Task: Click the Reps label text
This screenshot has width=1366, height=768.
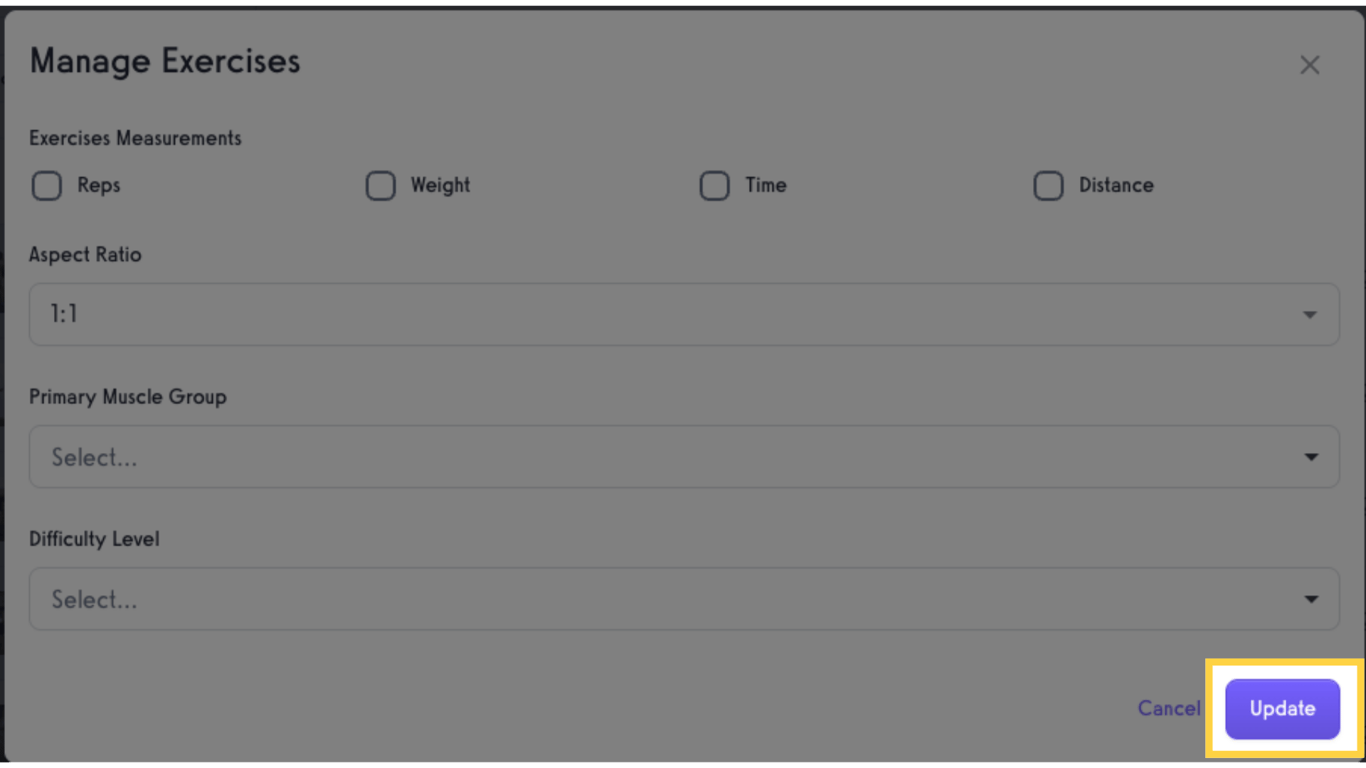Action: [100, 185]
